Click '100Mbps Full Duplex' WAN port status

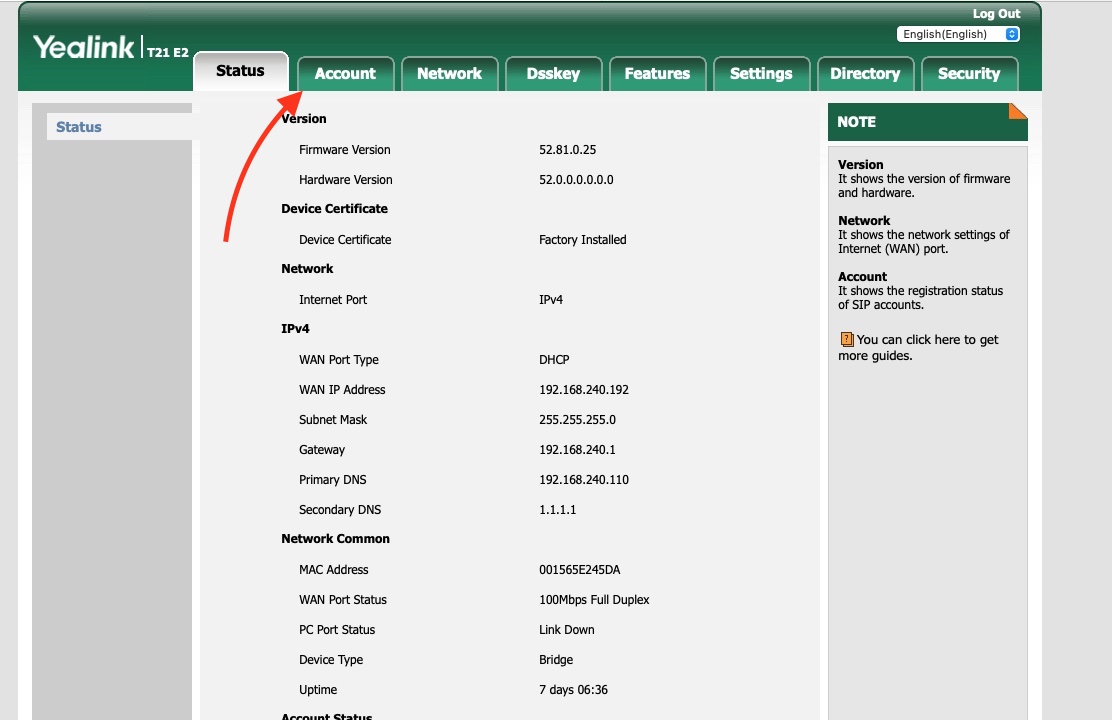pyautogui.click(x=594, y=599)
